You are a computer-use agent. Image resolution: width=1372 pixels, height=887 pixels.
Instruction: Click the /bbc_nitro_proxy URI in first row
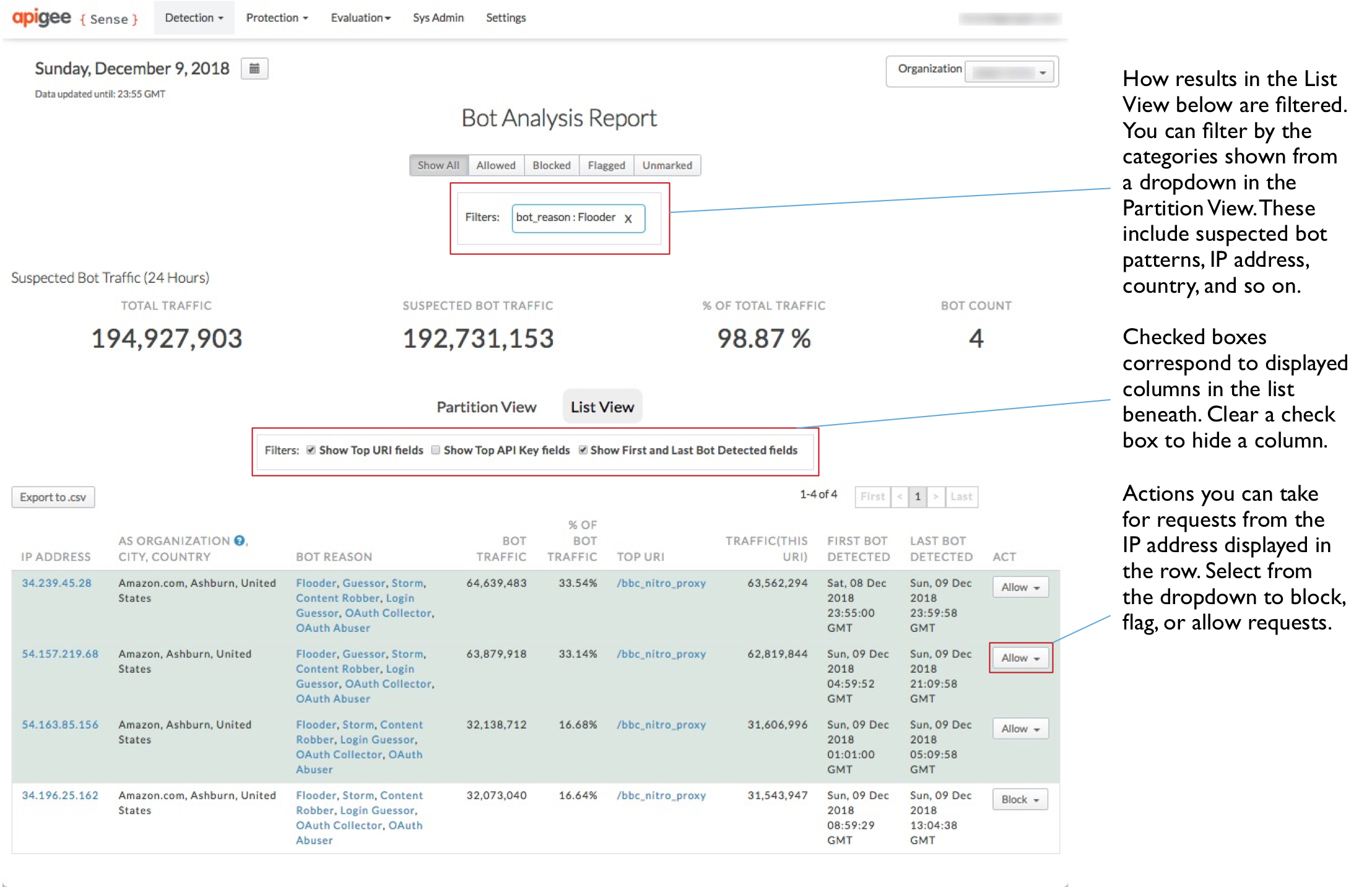(661, 583)
